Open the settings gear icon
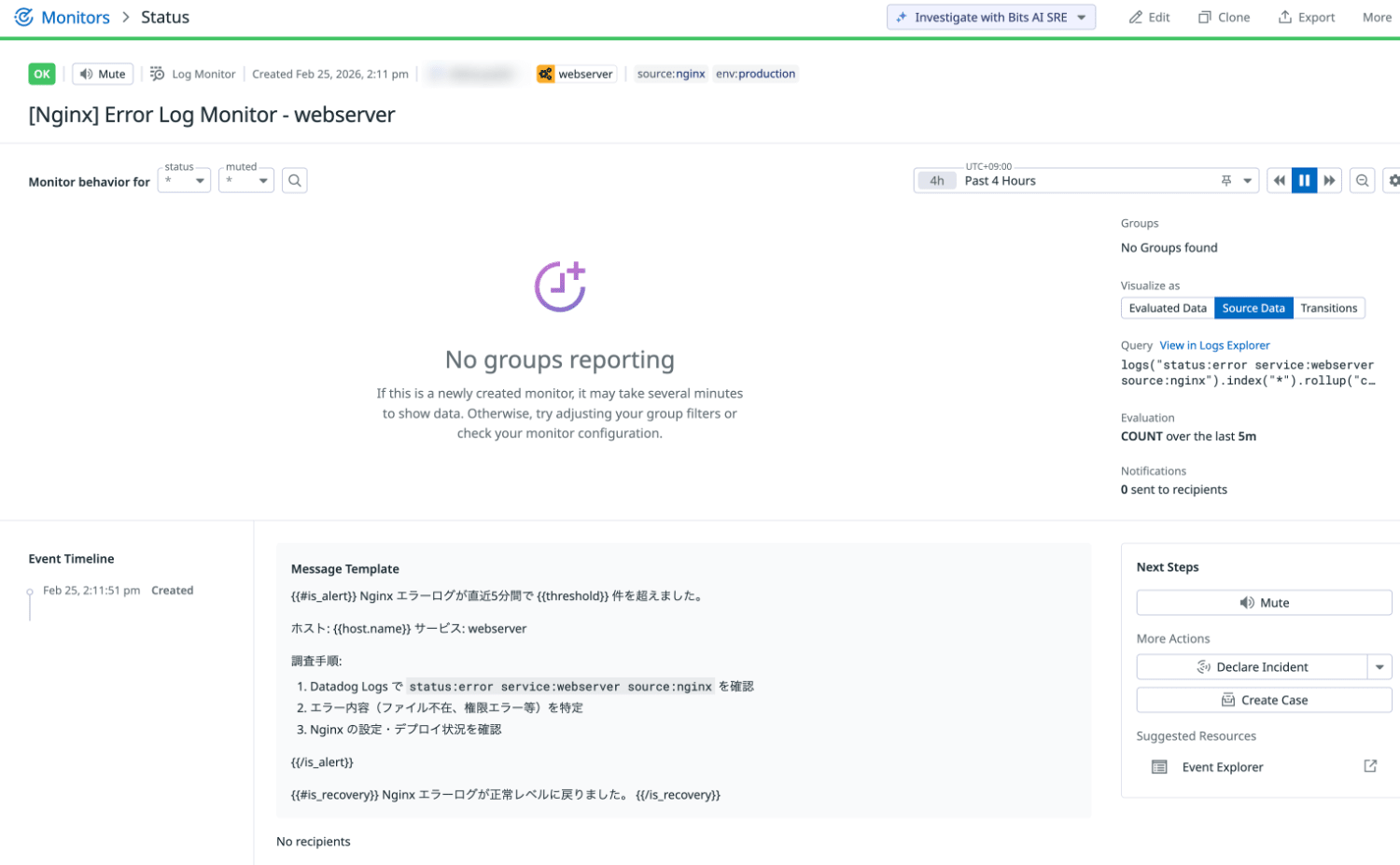Viewport: 1400px width, 865px height. click(x=1393, y=181)
